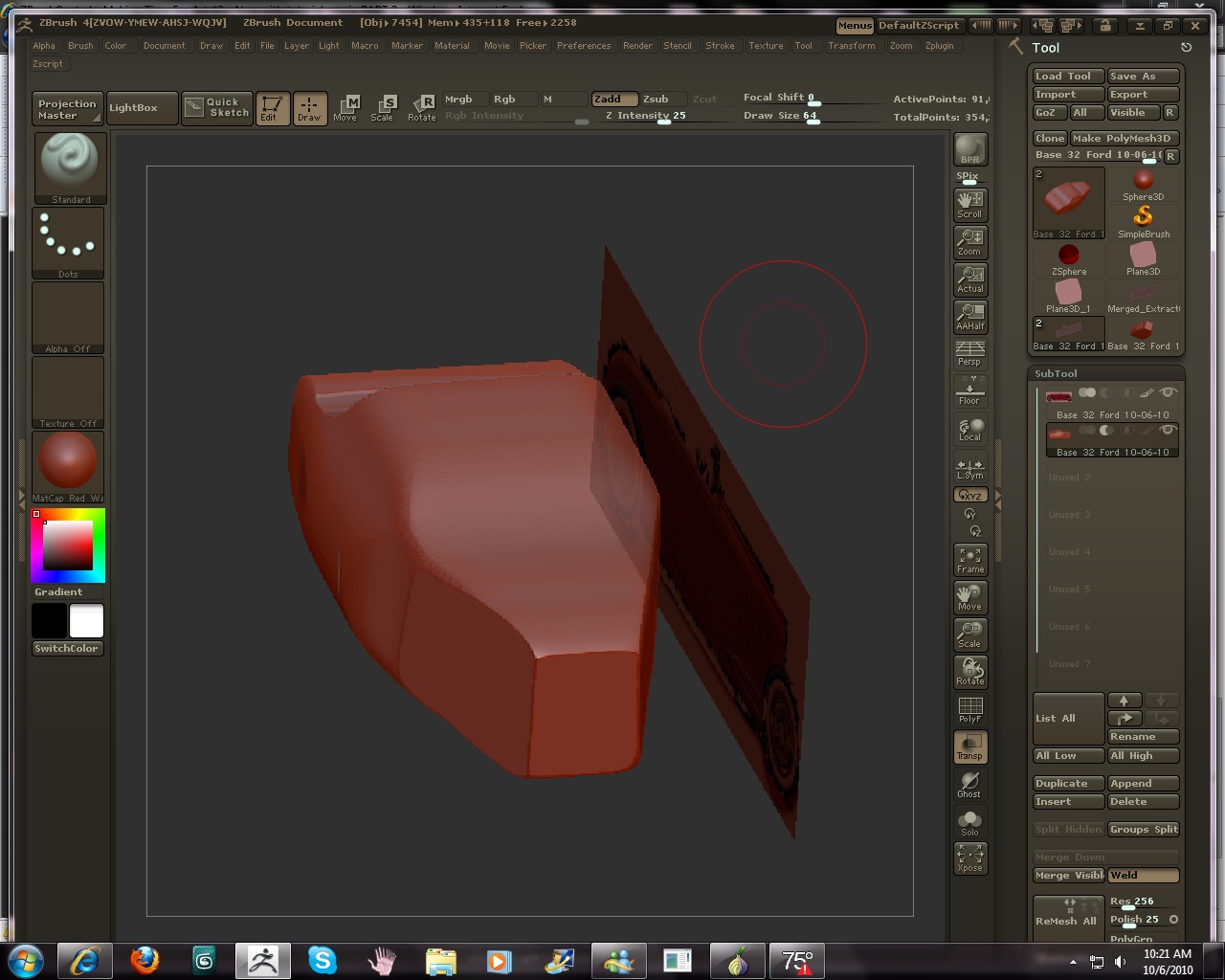Activate Xpose exploded view
The width and height of the screenshot is (1225, 980).
pyautogui.click(x=970, y=858)
